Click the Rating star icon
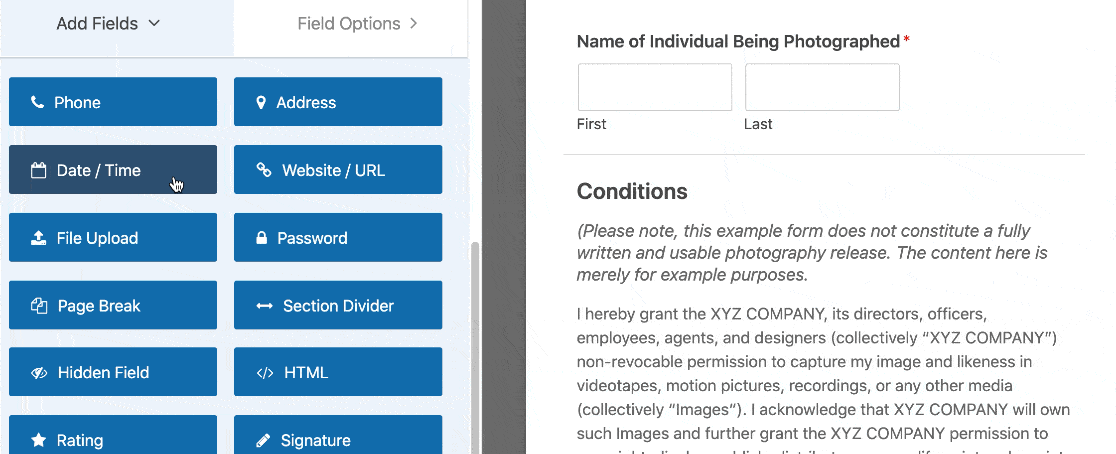The height and width of the screenshot is (454, 1116). pyautogui.click(x=39, y=440)
